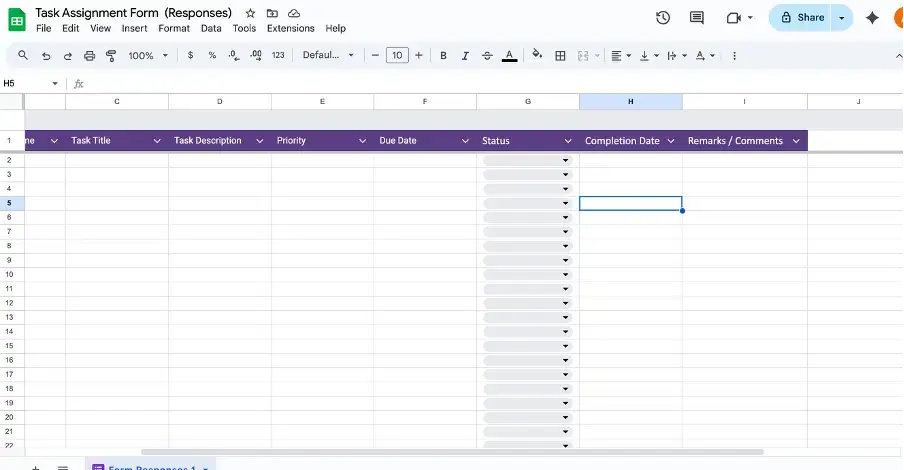904x470 pixels.
Task: Click the move to folder icon
Action: click(272, 13)
